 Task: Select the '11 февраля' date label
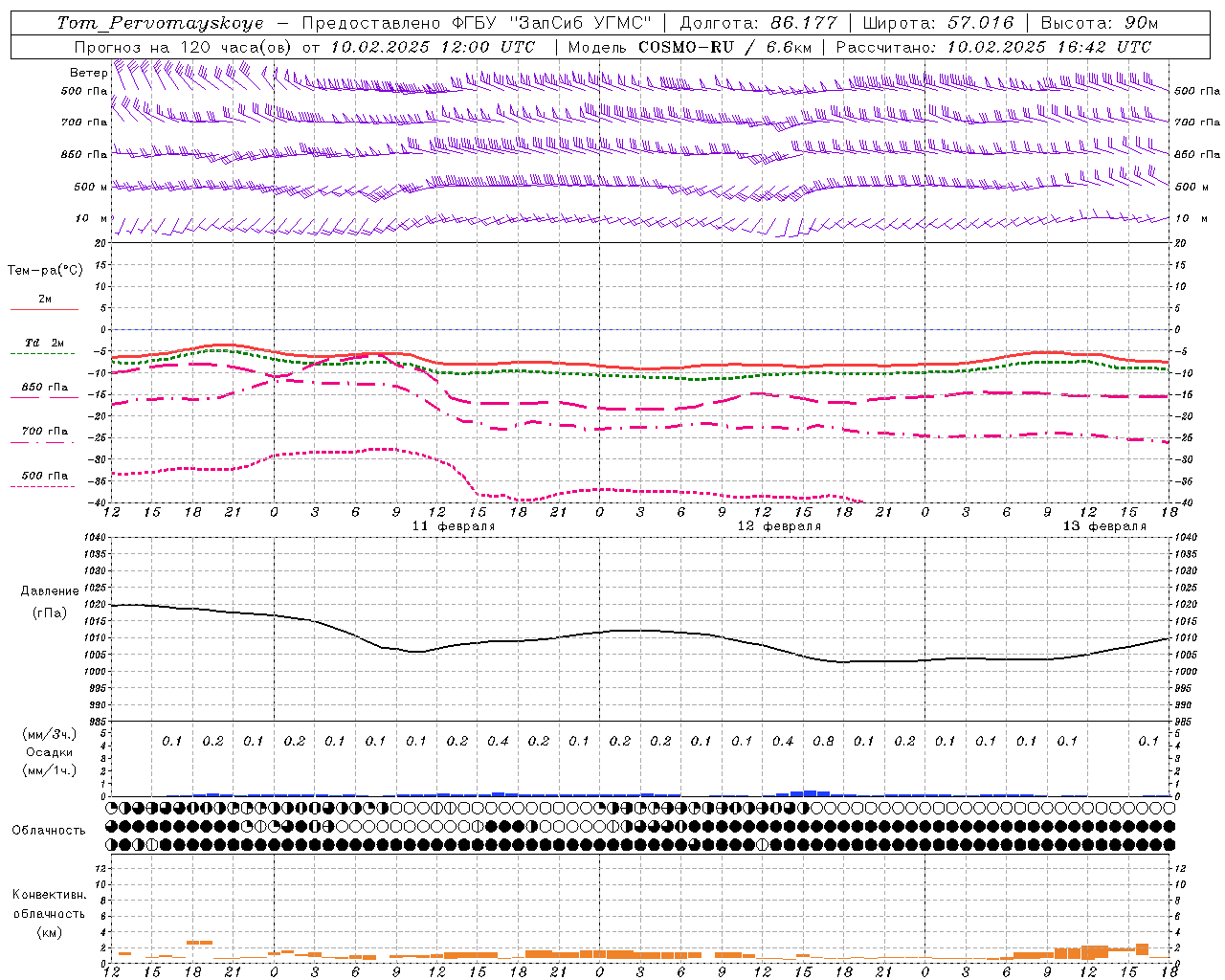click(454, 526)
